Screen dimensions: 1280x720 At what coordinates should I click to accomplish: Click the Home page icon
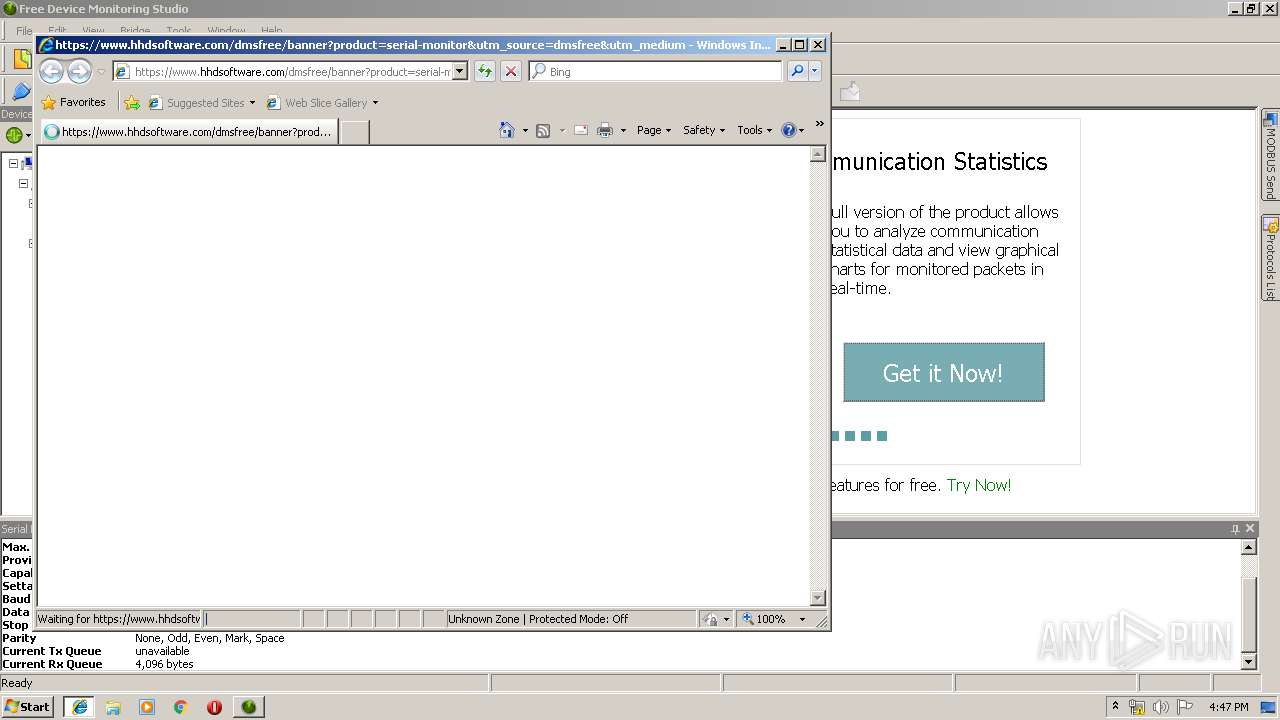point(507,130)
